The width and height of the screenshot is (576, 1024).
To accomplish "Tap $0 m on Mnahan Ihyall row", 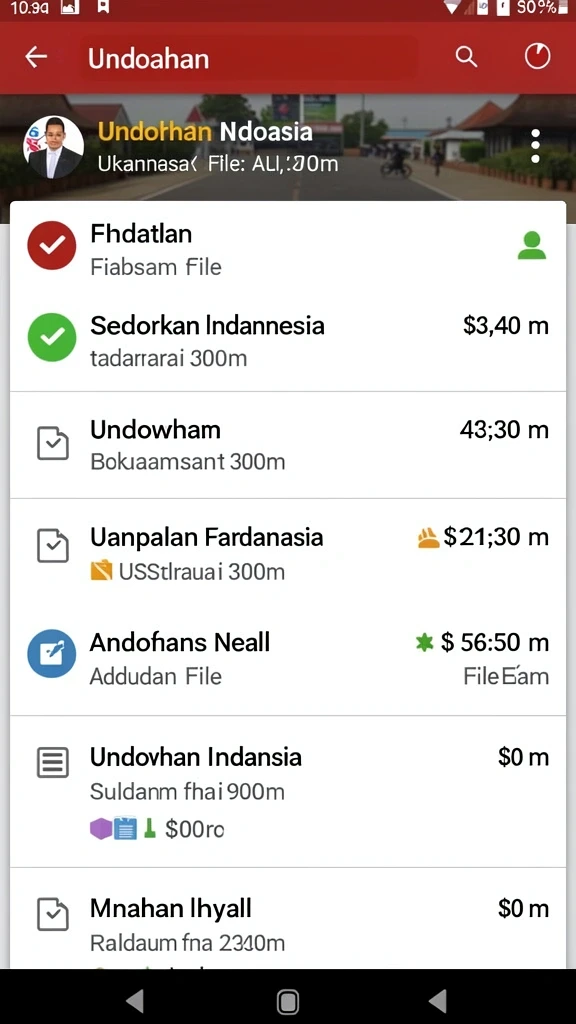I will (523, 908).
